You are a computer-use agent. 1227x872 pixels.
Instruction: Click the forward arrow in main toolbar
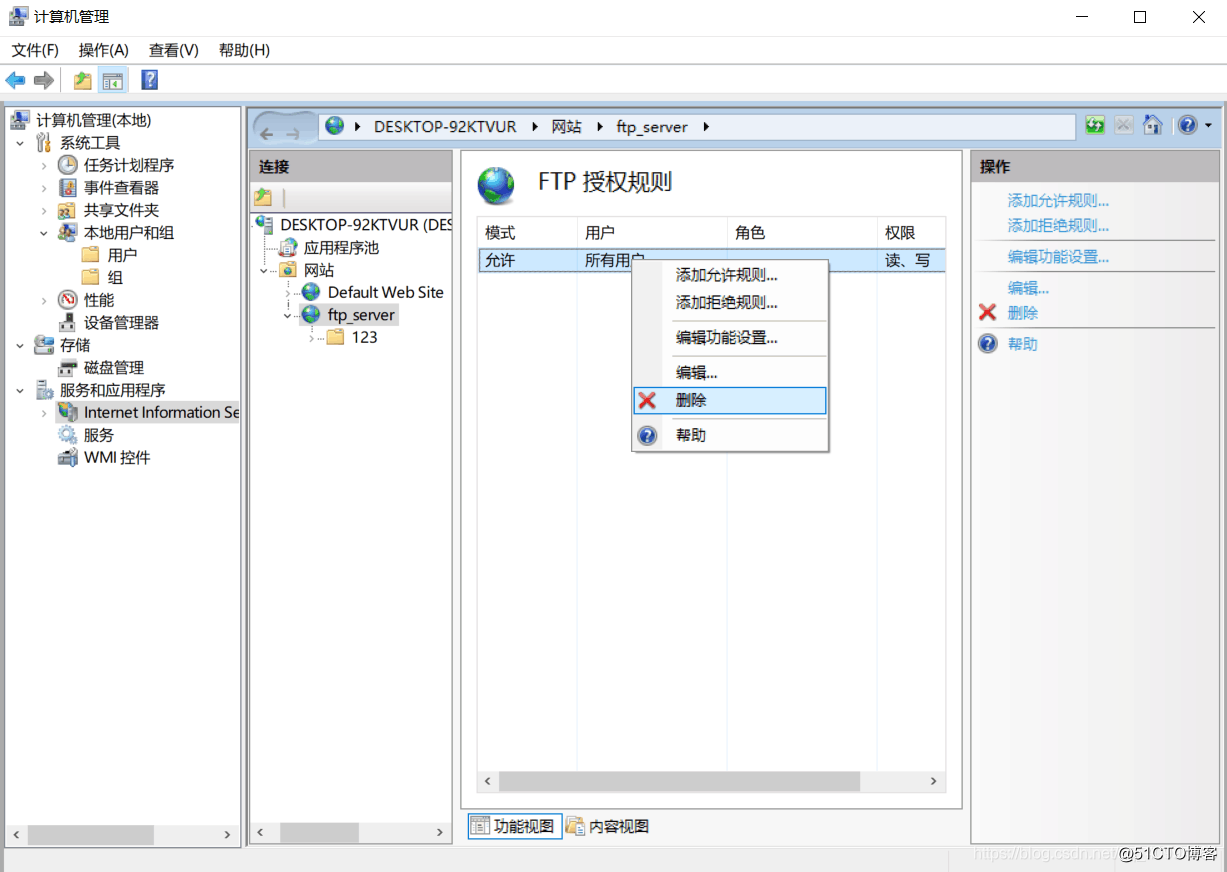pyautogui.click(x=43, y=80)
